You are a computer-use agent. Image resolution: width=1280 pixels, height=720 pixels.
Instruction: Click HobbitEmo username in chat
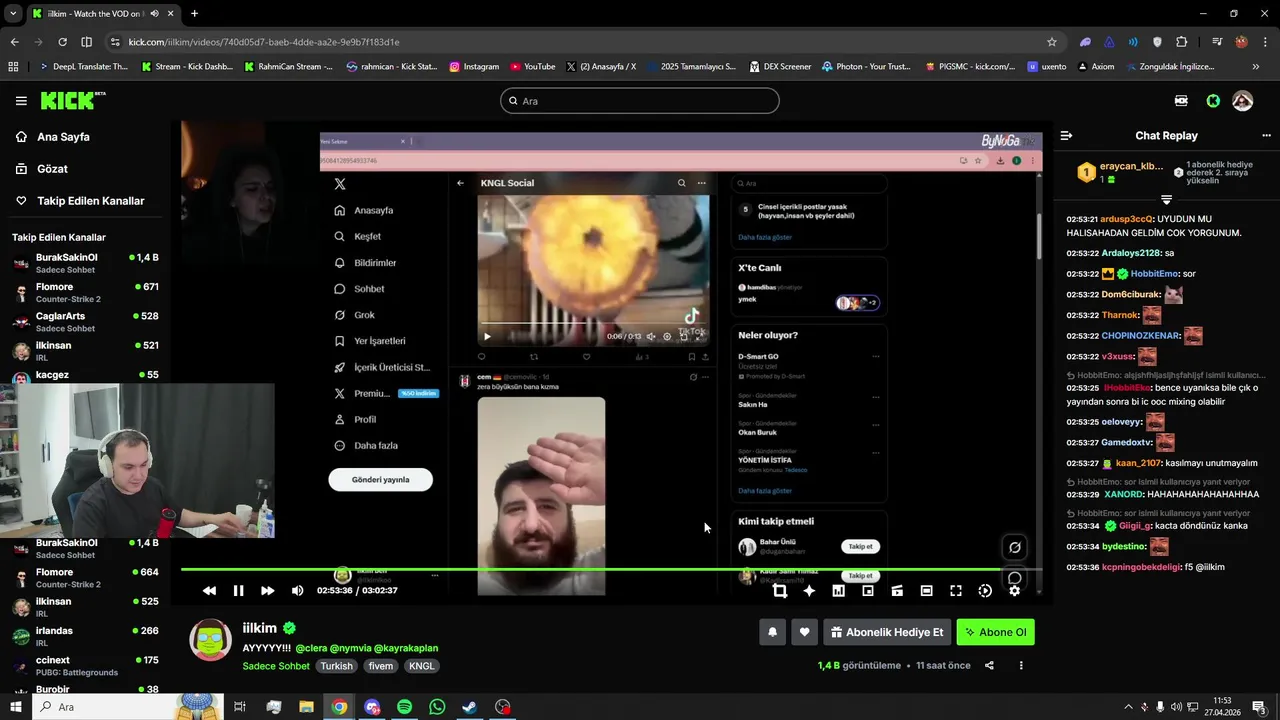(1154, 274)
